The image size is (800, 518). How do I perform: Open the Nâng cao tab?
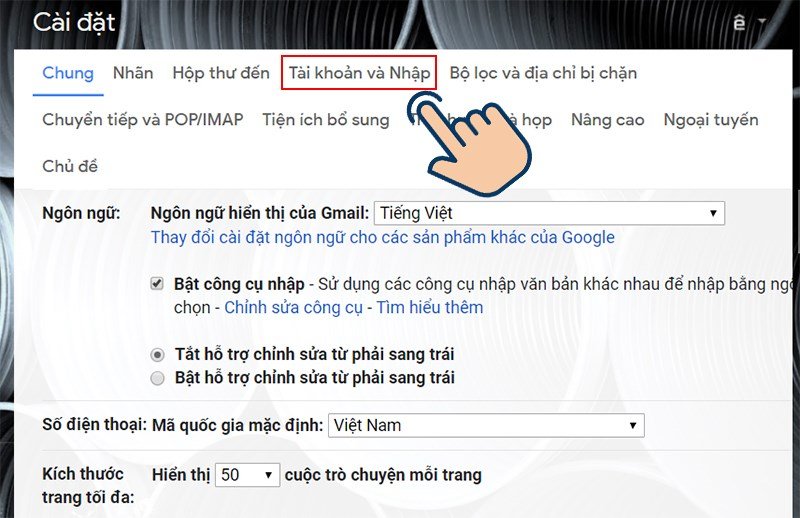[608, 119]
